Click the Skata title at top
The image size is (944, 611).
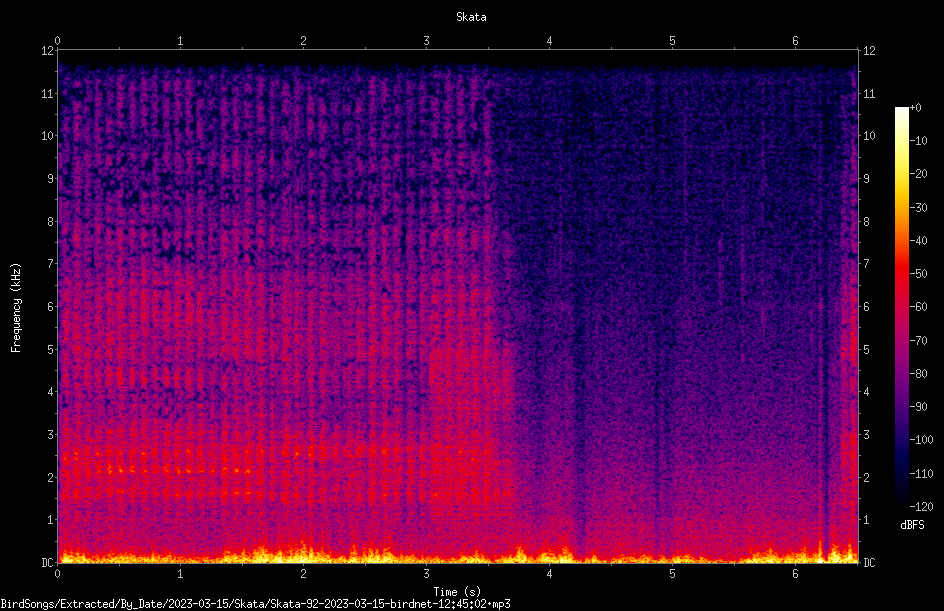point(471,17)
